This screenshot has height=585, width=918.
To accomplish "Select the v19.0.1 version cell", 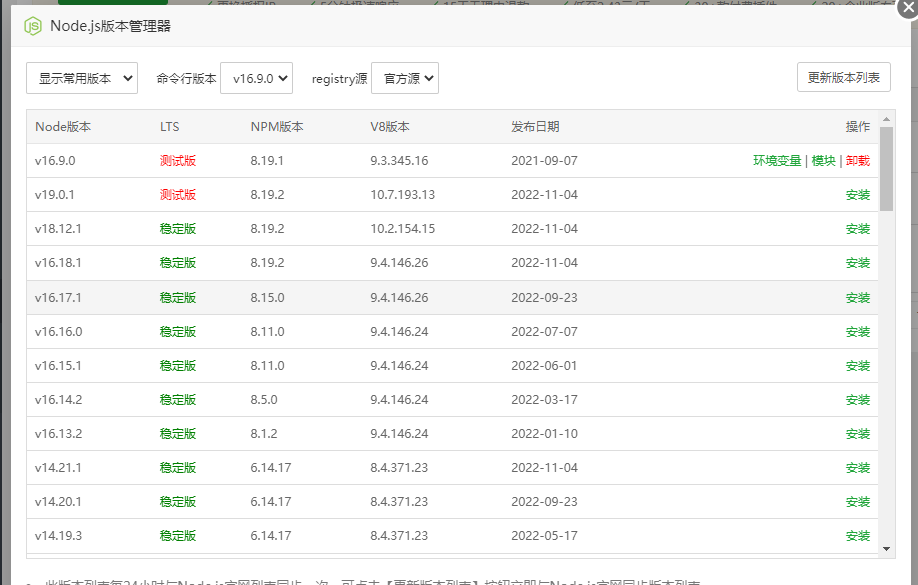I will [54, 194].
